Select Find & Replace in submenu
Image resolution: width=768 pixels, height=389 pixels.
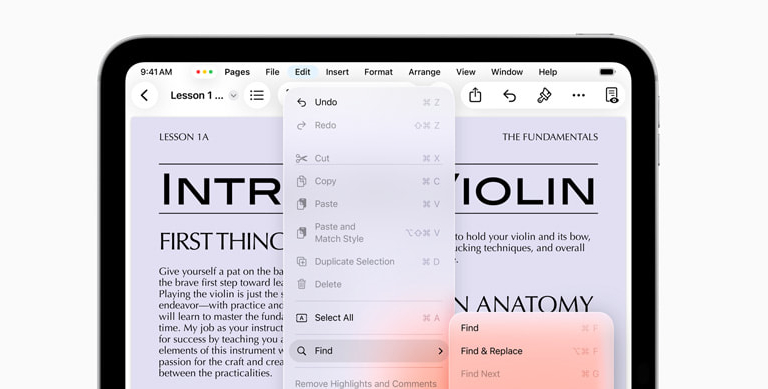point(530,351)
